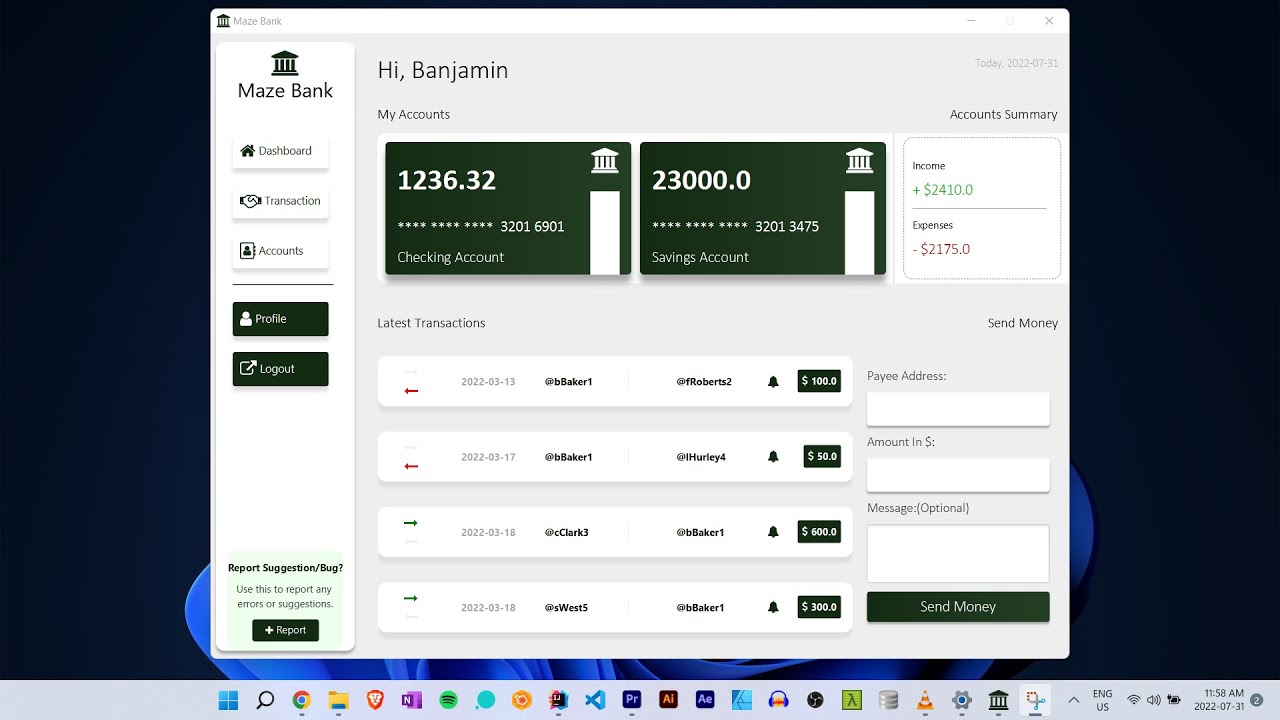Open VLC media player from the taskbar
Image resolution: width=1280 pixels, height=720 pixels.
(x=925, y=700)
